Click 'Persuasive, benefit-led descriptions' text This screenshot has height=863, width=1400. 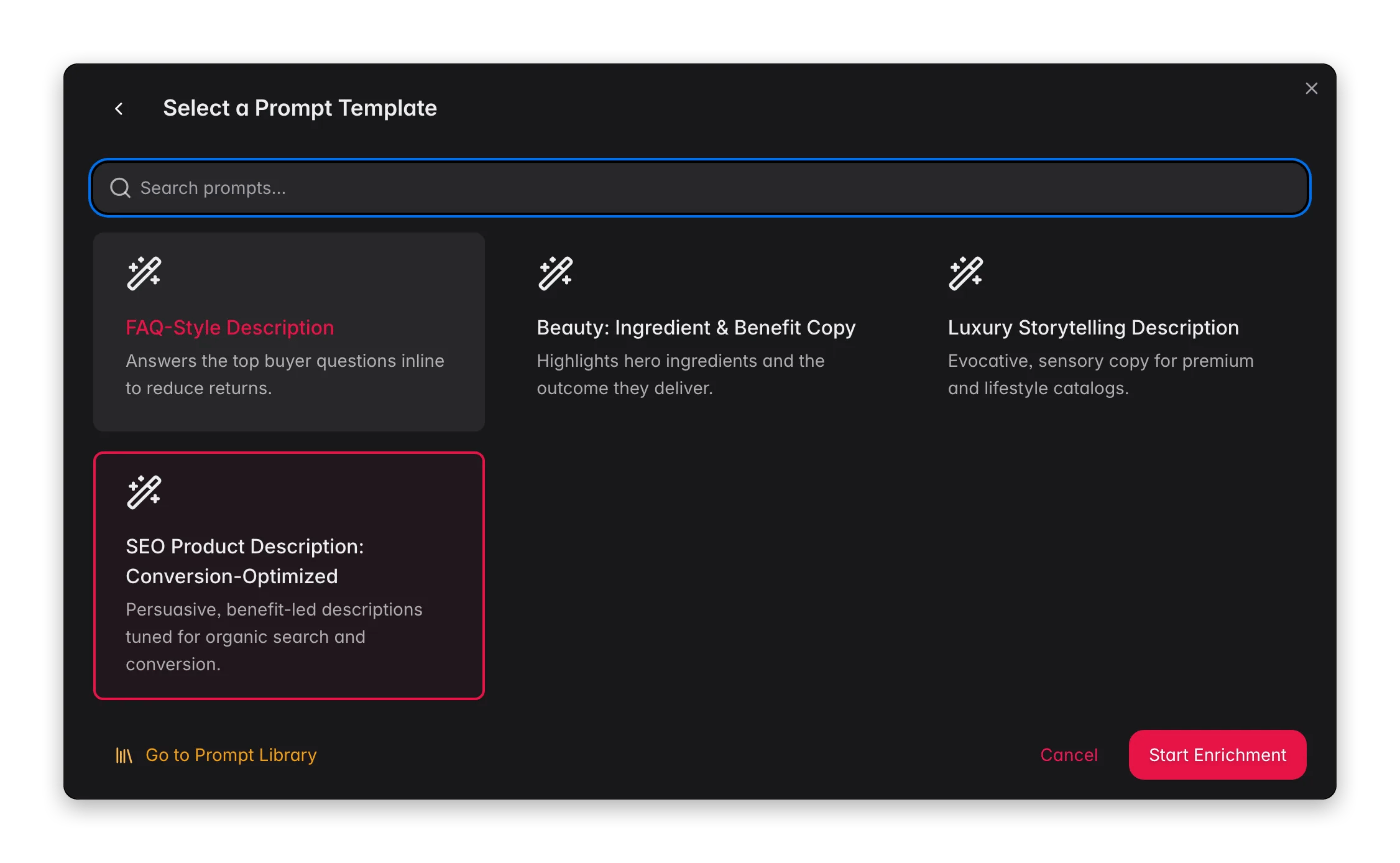pos(274,637)
